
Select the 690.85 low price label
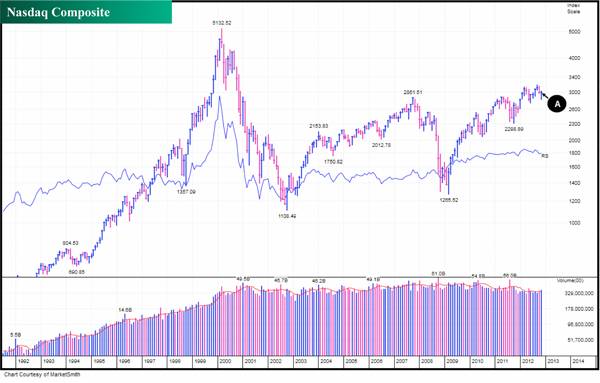point(77,272)
